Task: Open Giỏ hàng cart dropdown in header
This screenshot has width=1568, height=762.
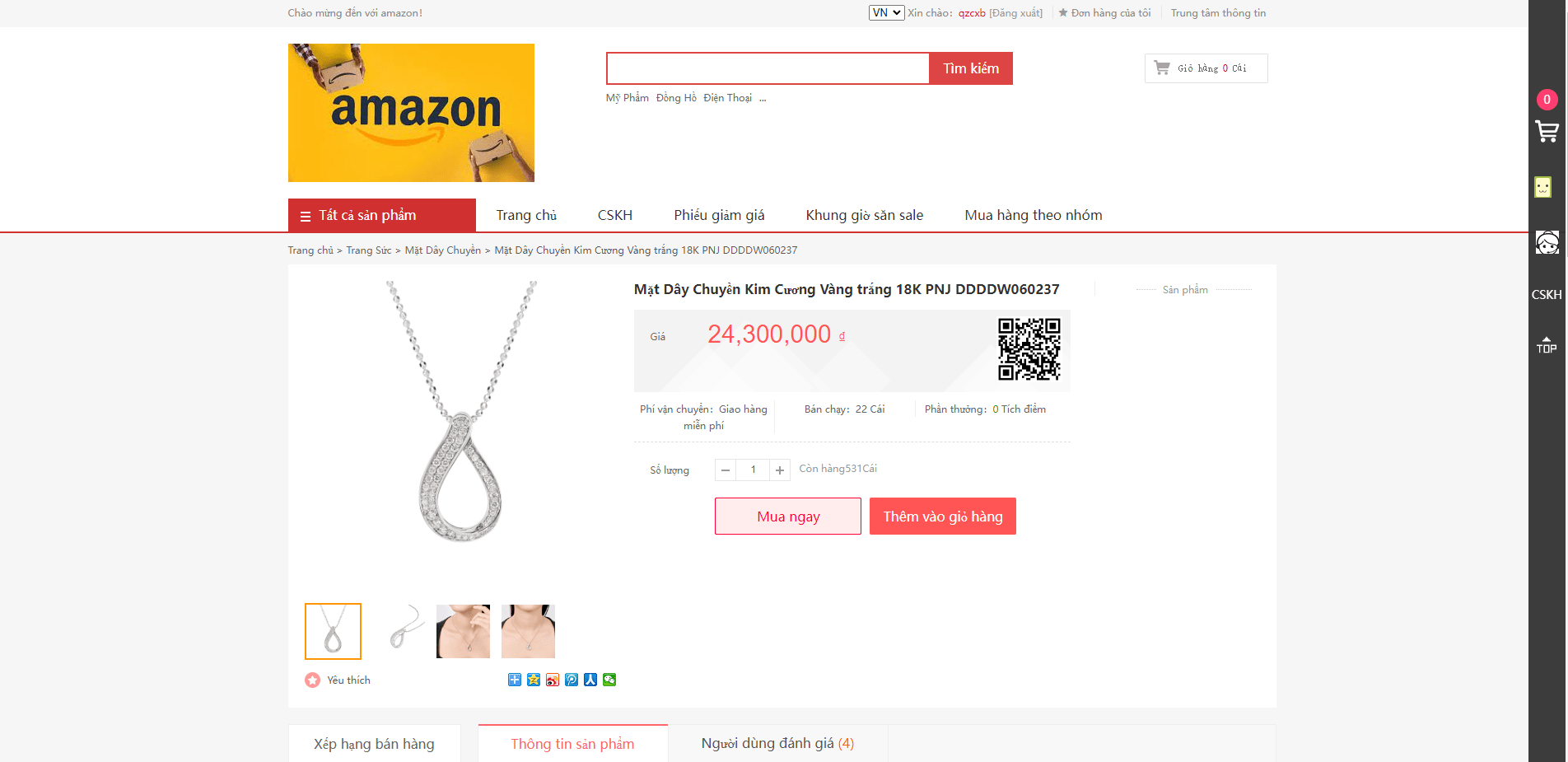Action: [1206, 68]
